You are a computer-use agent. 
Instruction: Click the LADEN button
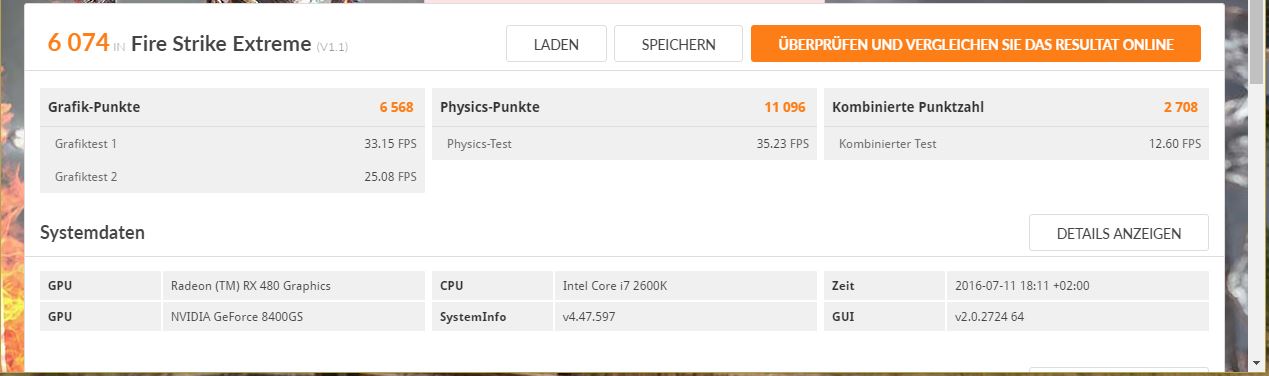[556, 44]
